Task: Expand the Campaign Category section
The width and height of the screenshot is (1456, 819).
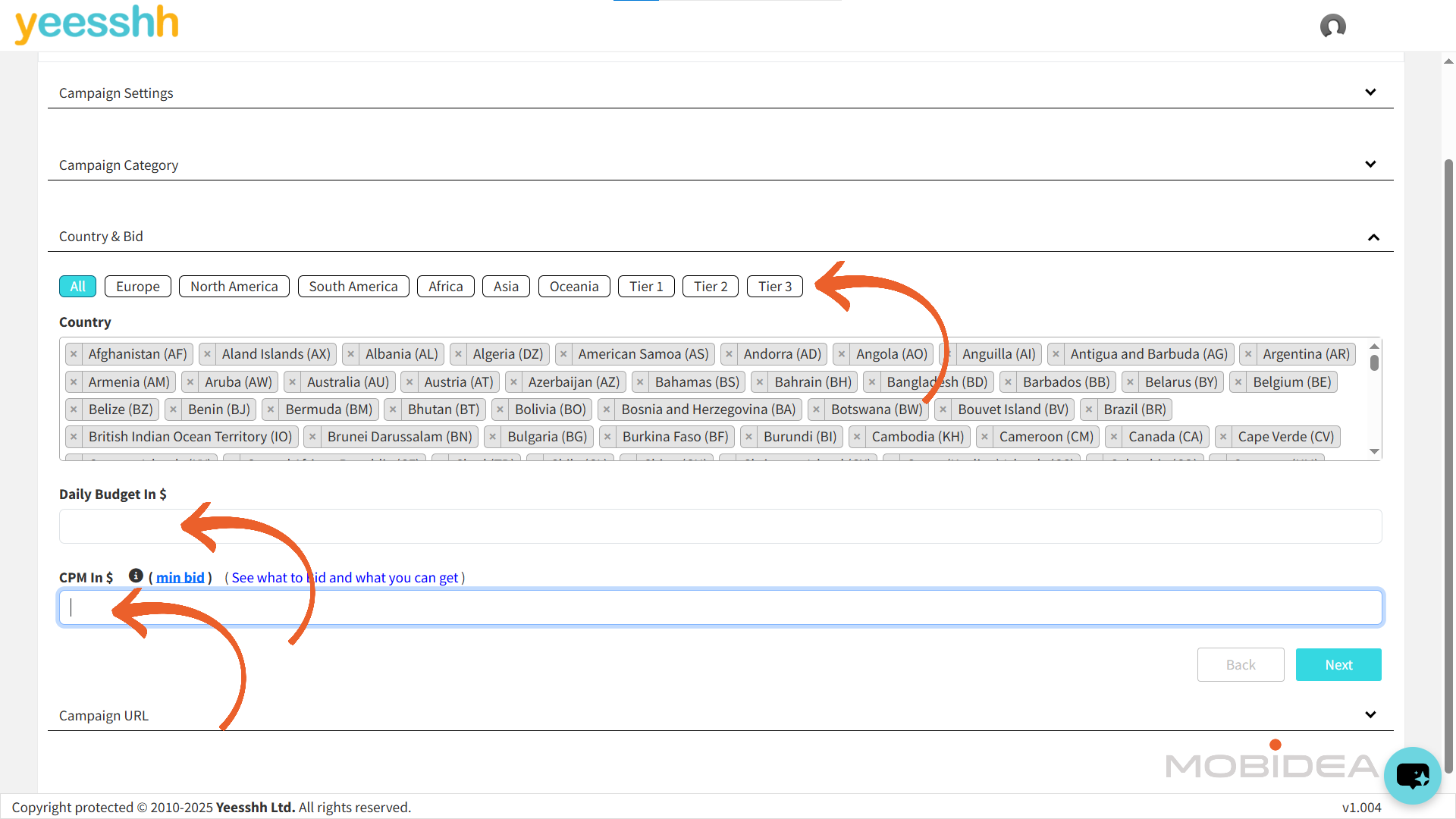Action: 1370,165
